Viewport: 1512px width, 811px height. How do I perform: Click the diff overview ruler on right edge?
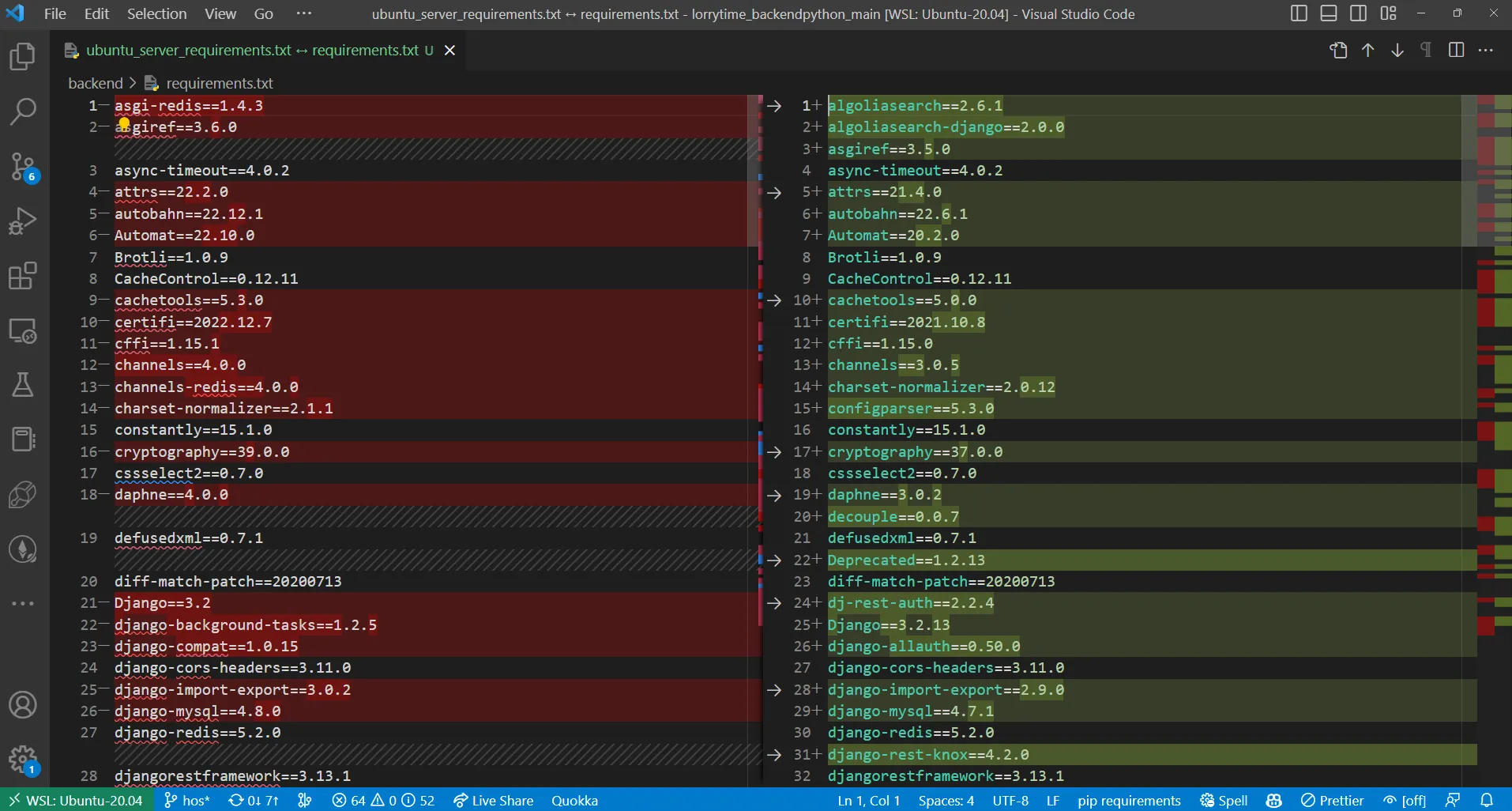tap(1495, 440)
